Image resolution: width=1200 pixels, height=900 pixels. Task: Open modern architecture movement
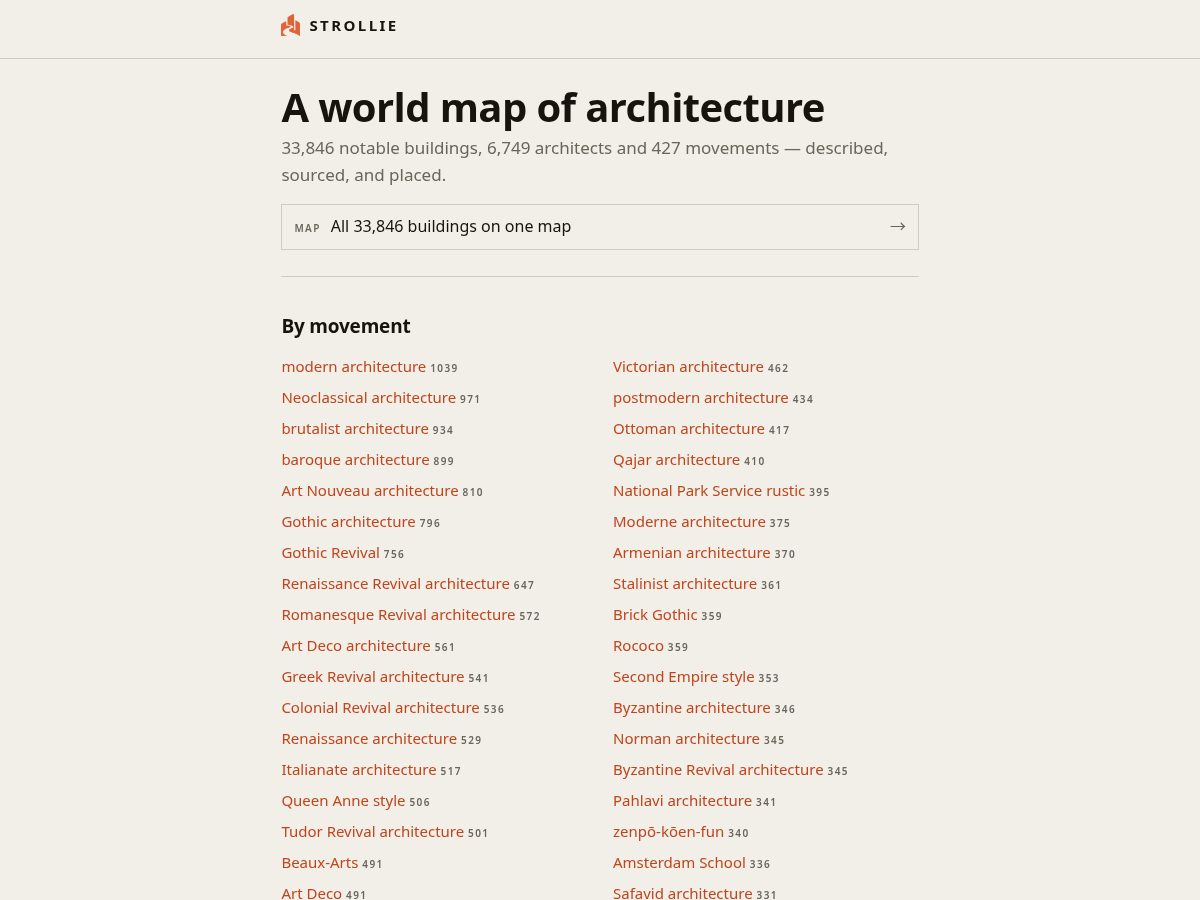click(x=354, y=367)
